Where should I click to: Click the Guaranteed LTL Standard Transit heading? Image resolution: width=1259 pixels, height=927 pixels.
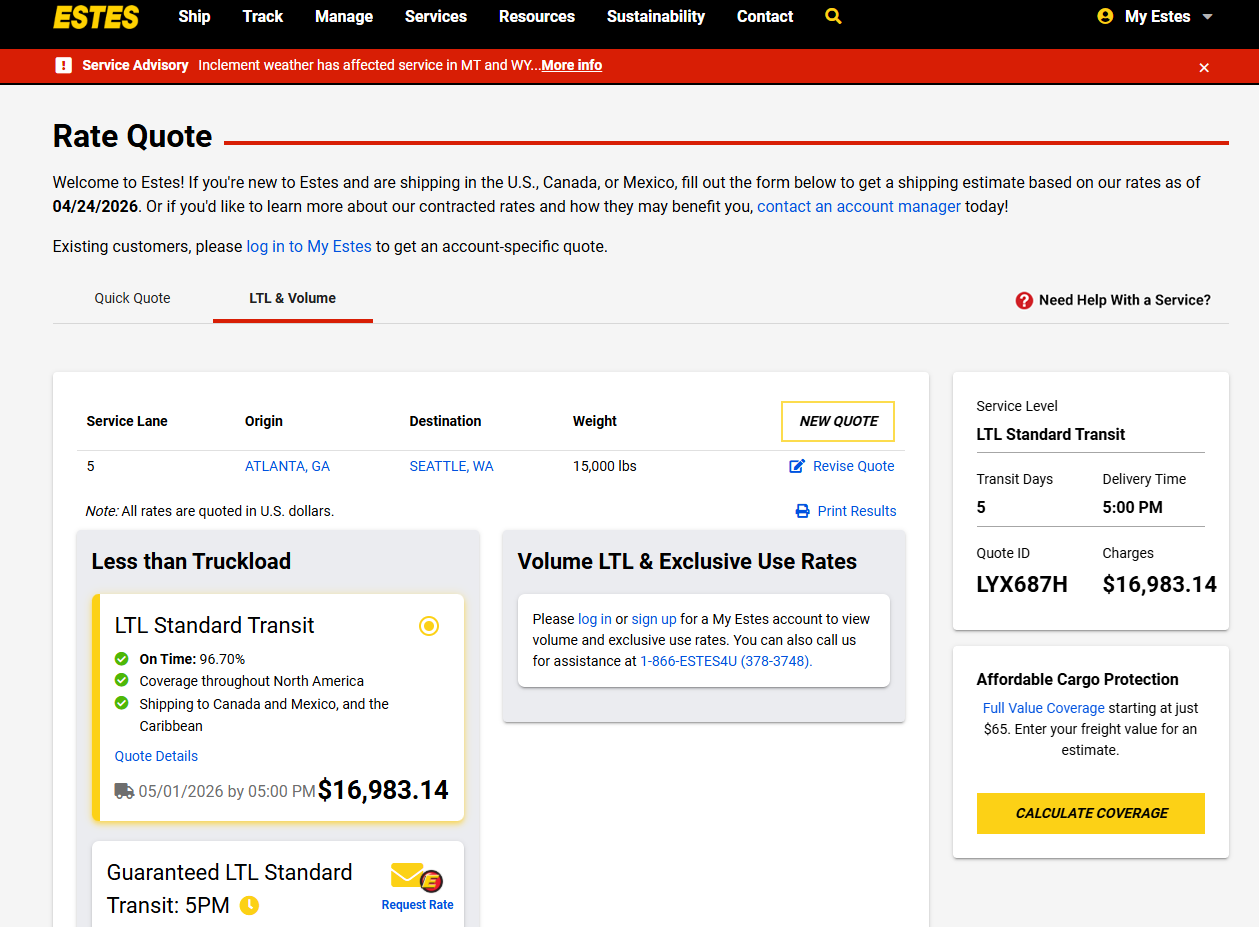pos(230,889)
